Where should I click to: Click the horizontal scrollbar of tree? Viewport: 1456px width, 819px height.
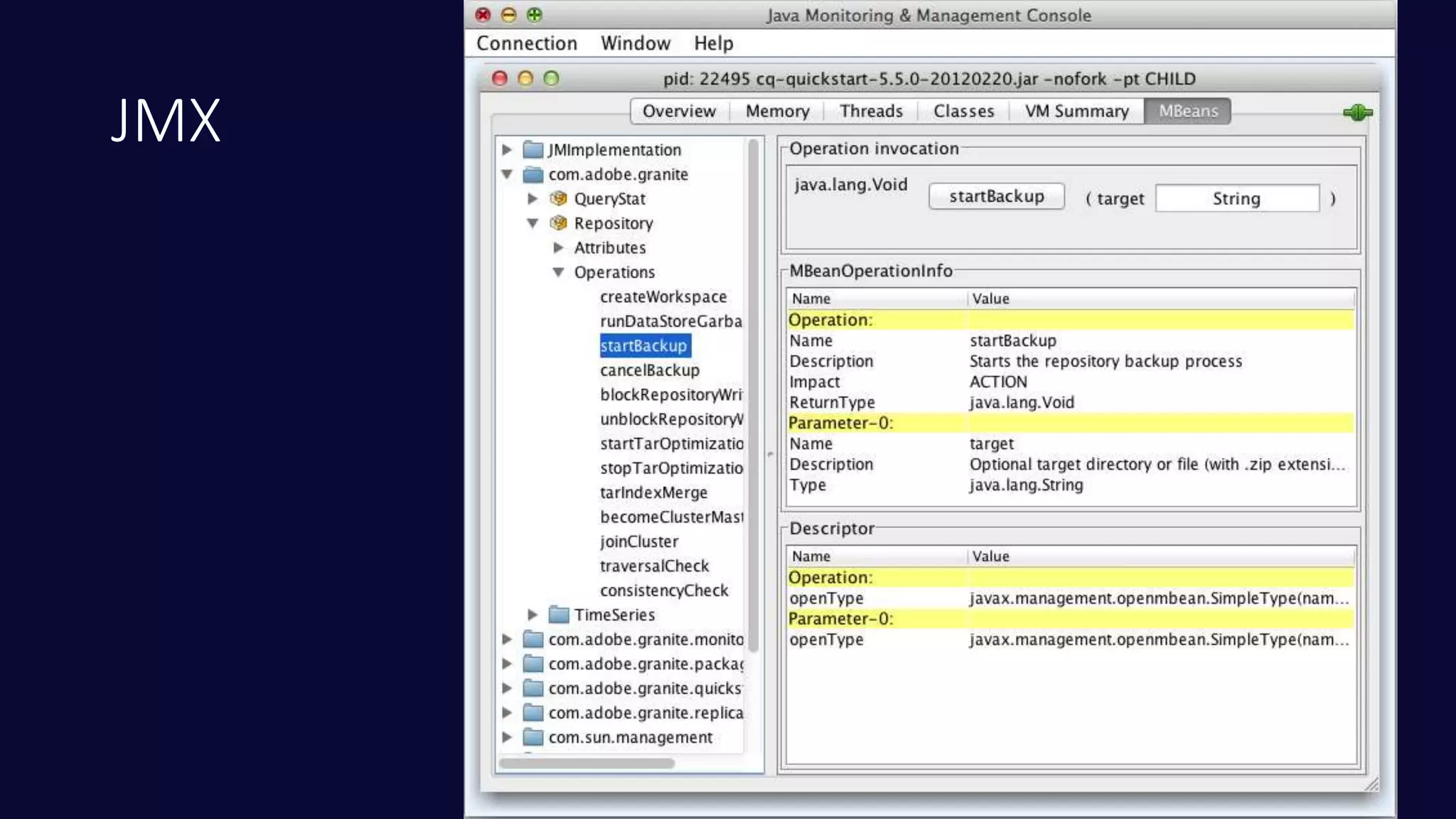coord(587,764)
